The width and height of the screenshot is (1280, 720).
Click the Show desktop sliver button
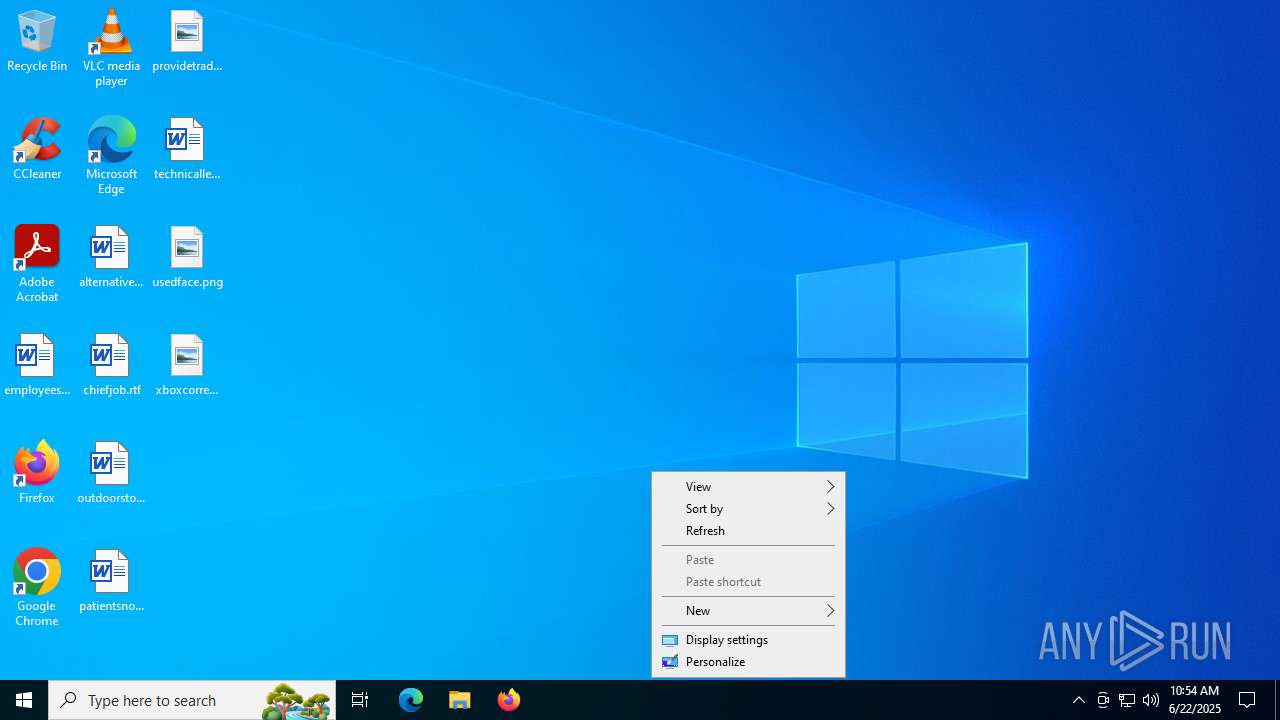pos(1277,700)
